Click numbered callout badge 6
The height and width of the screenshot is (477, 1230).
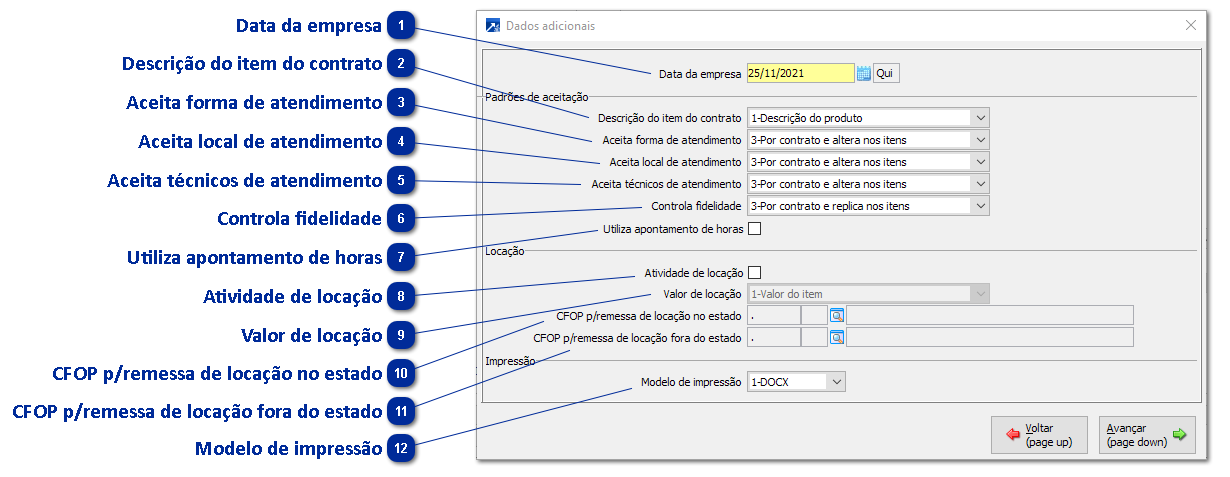[x=401, y=219]
